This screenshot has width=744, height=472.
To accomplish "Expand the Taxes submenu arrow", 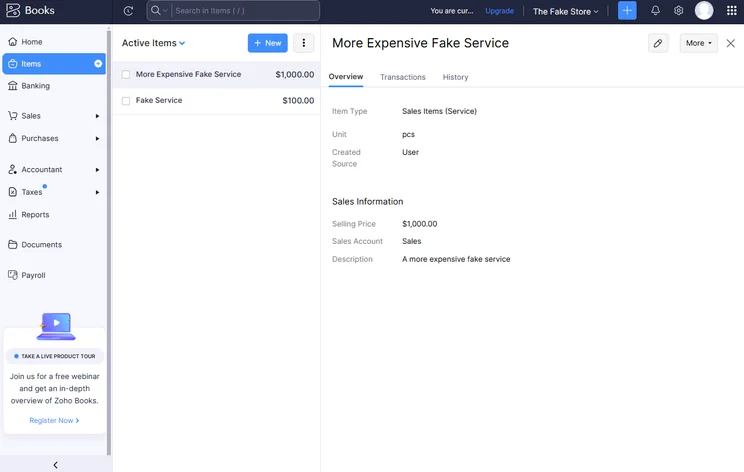I will [97, 192].
